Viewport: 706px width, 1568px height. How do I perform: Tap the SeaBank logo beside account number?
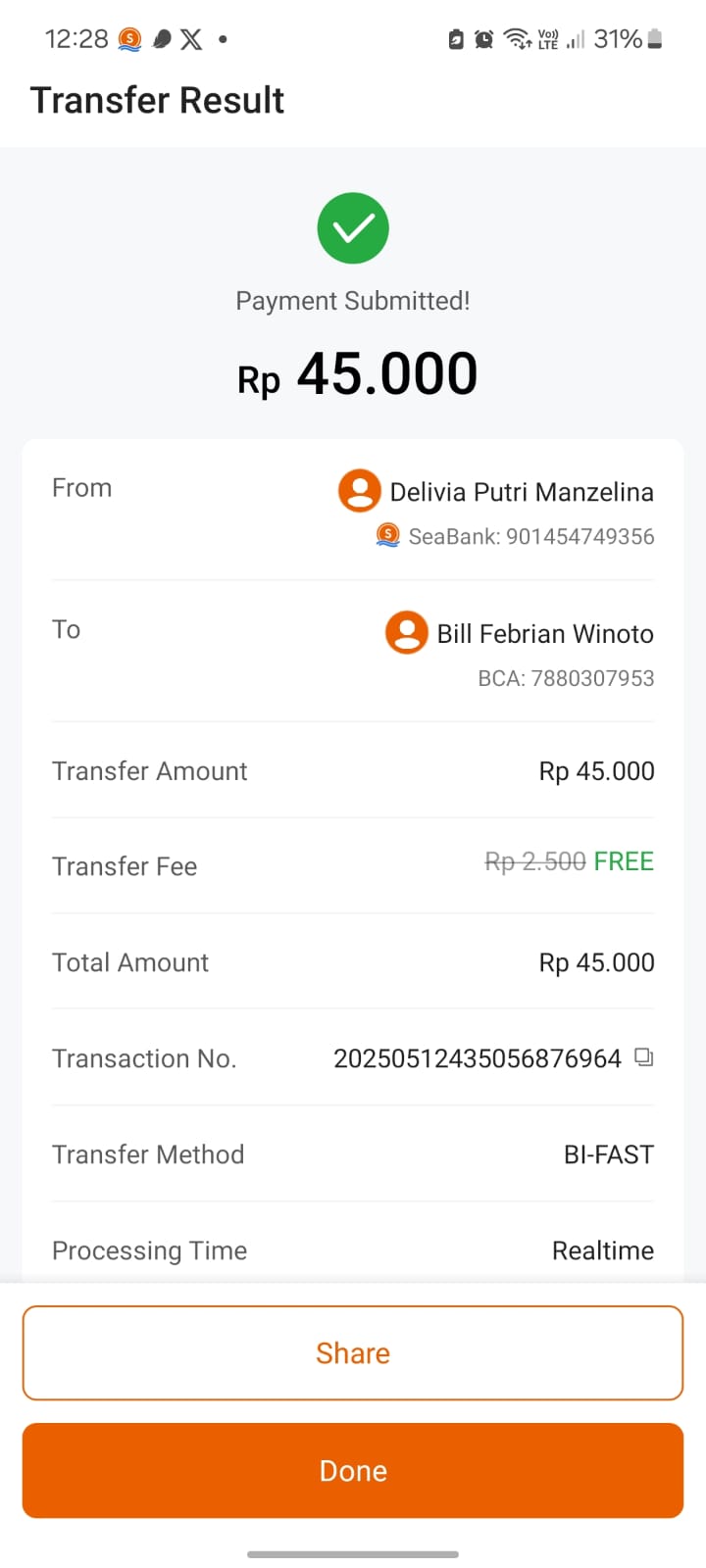click(388, 535)
